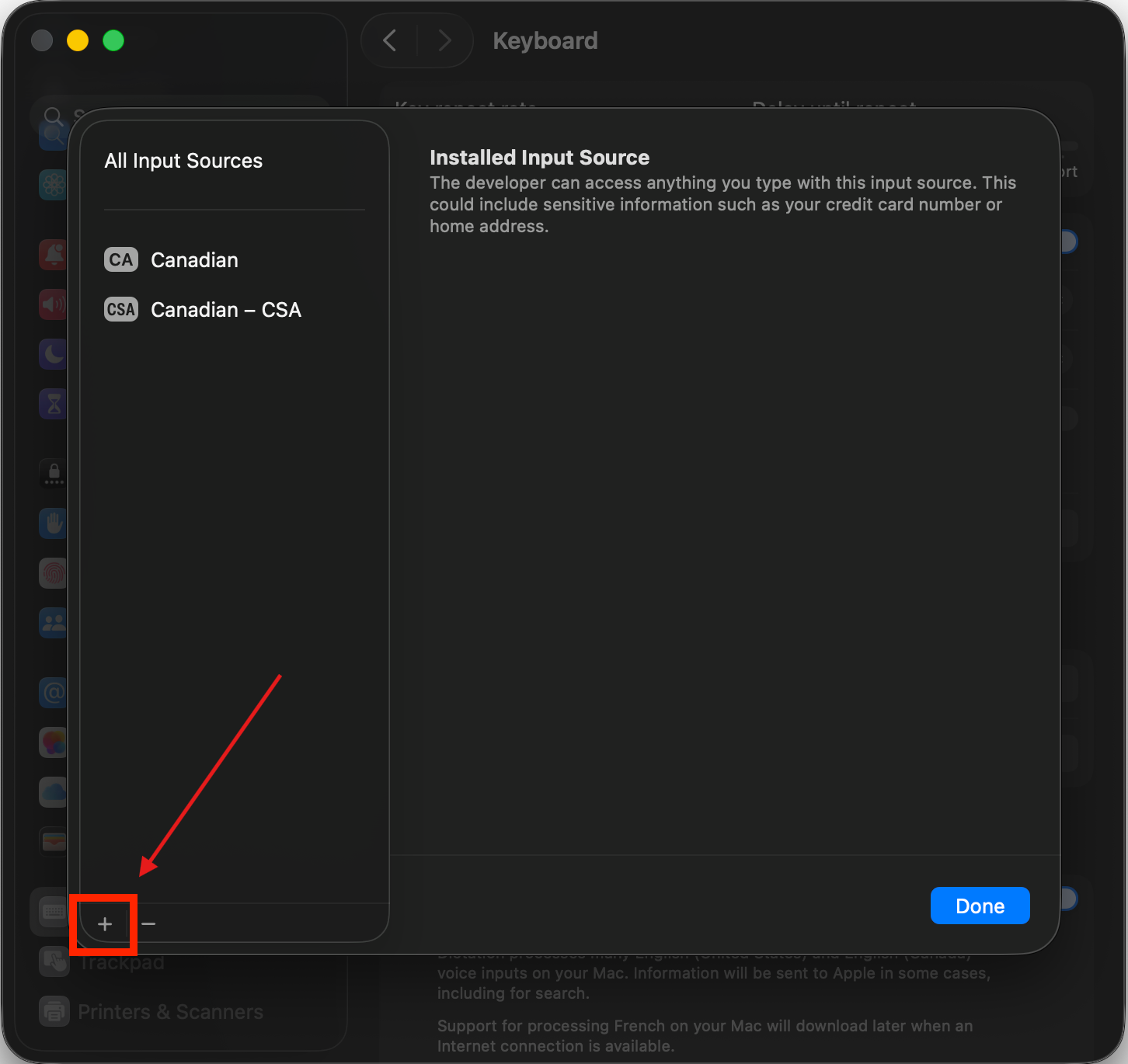This screenshot has height=1064, width=1128.
Task: Open Privacy & Security via the hand icon
Action: [53, 523]
